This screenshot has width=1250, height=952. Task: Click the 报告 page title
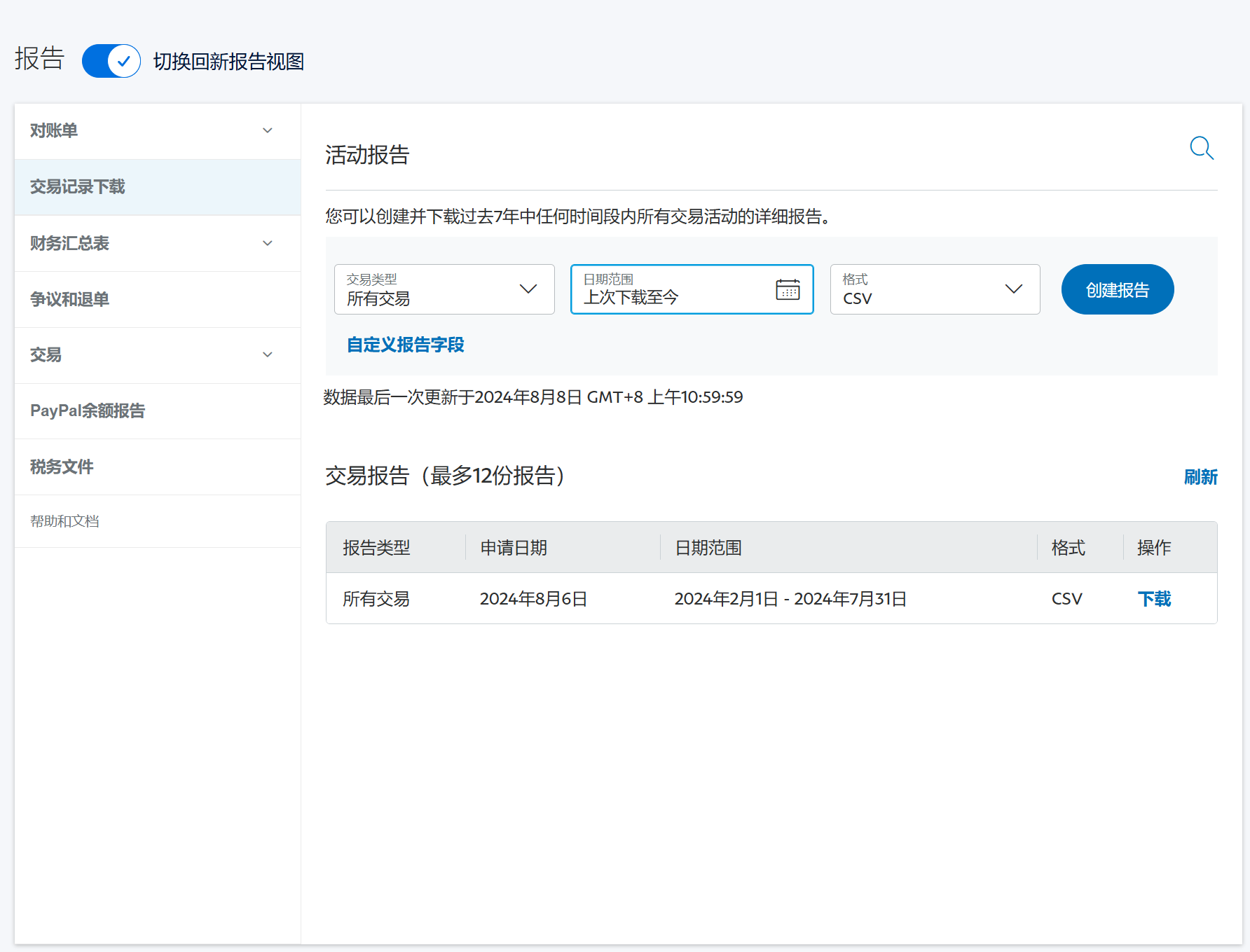coord(39,59)
